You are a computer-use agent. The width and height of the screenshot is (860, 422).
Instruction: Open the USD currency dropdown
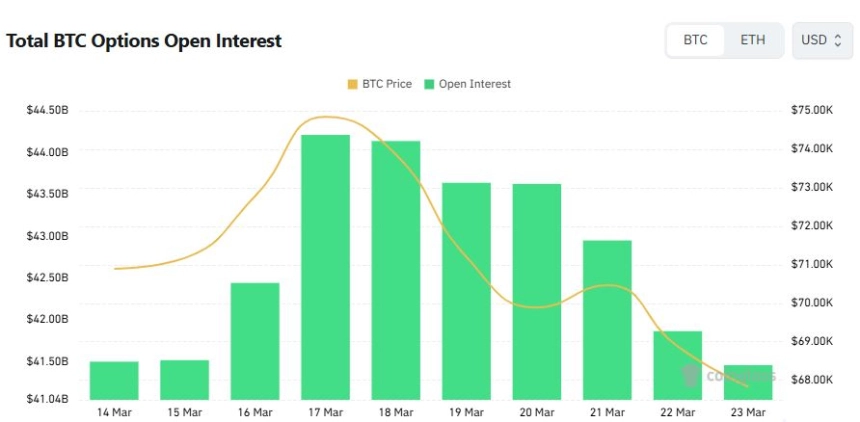tap(823, 41)
